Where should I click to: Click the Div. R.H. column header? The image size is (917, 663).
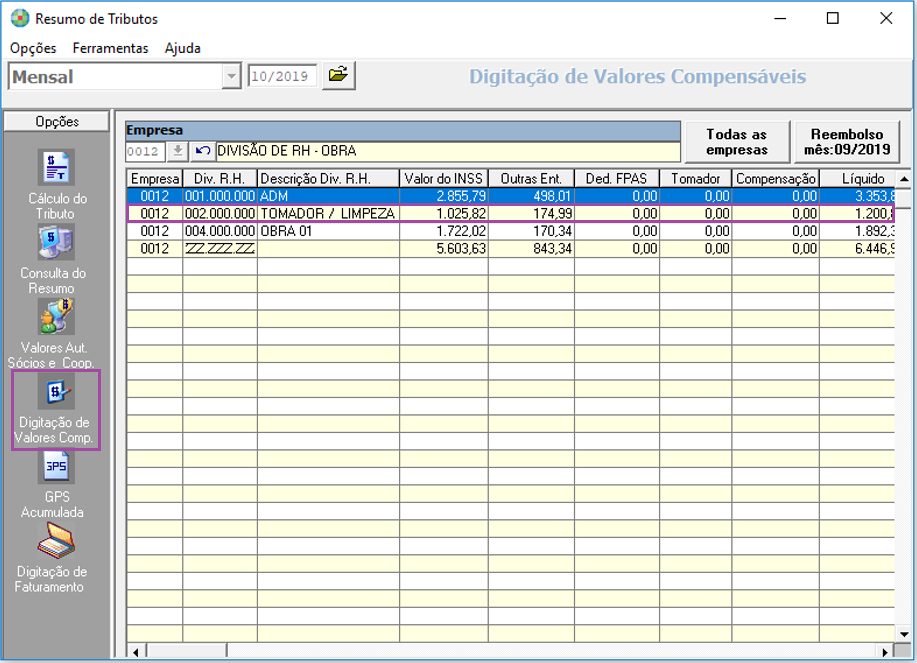tap(220, 178)
